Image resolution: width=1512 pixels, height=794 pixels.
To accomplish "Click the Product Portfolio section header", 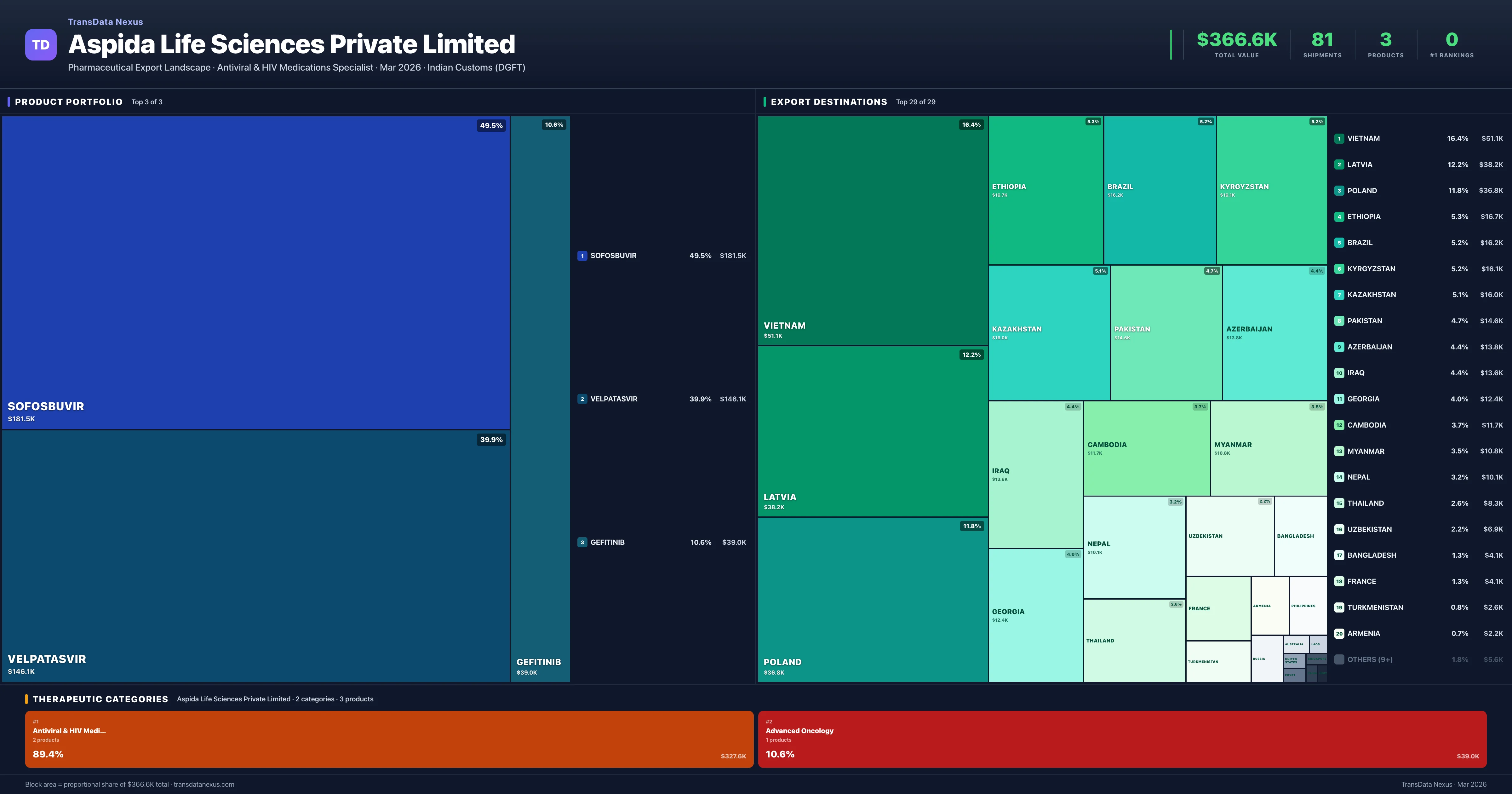I will [x=69, y=102].
